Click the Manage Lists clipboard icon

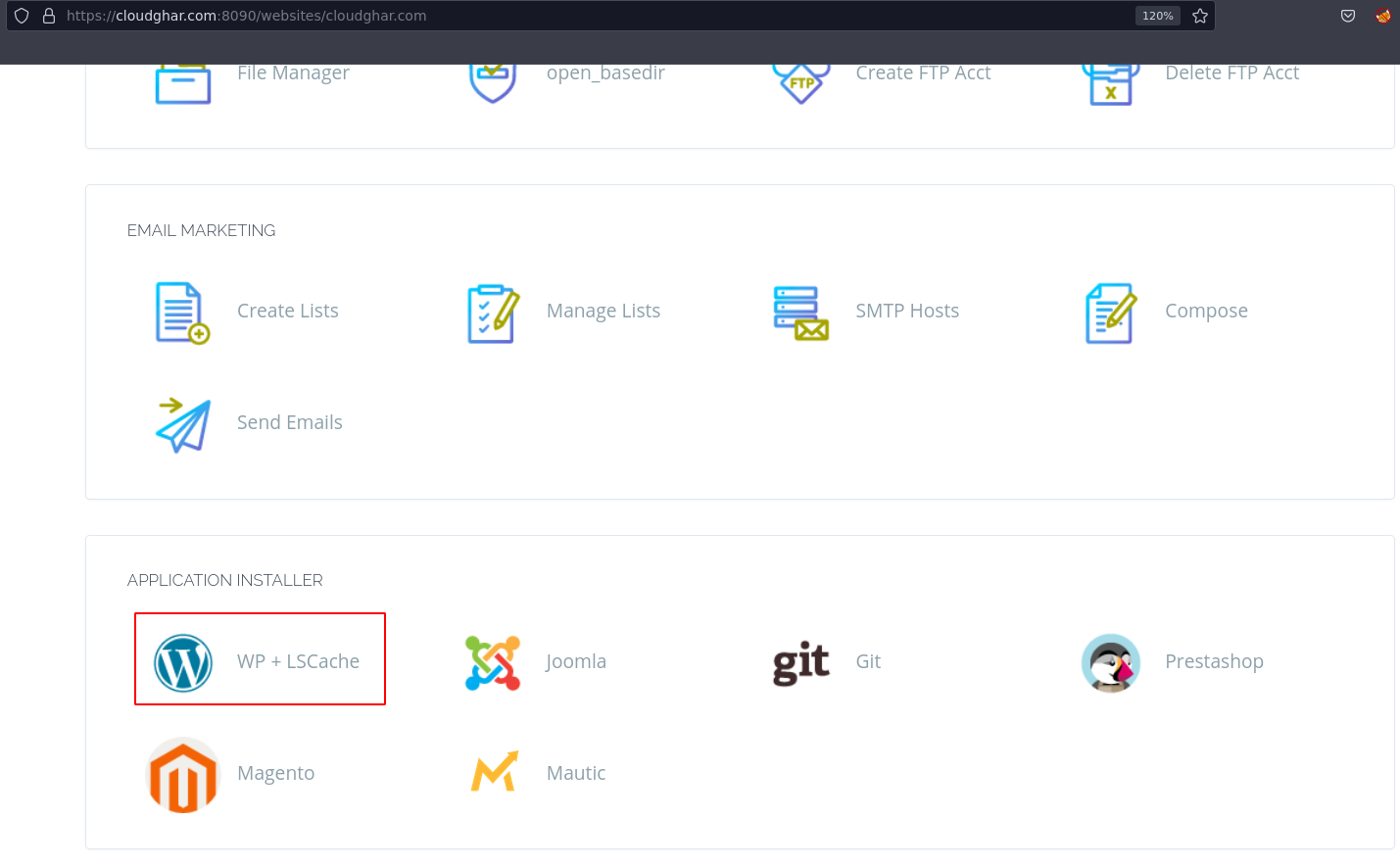(x=493, y=313)
